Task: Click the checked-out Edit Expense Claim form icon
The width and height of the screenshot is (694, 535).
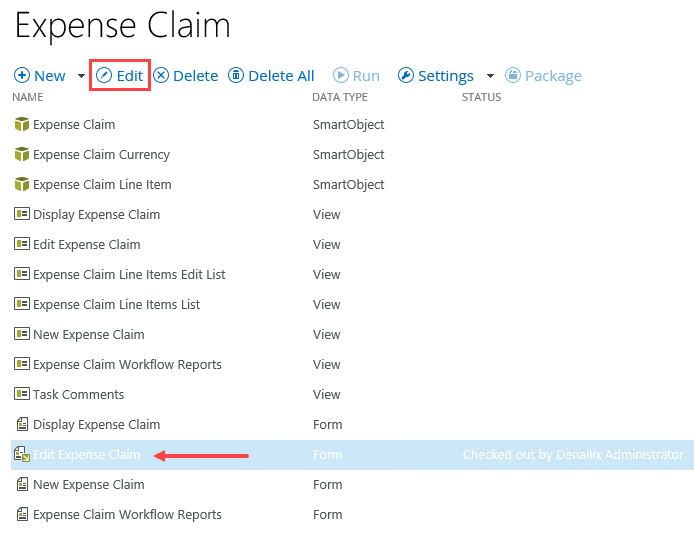Action: click(x=22, y=455)
